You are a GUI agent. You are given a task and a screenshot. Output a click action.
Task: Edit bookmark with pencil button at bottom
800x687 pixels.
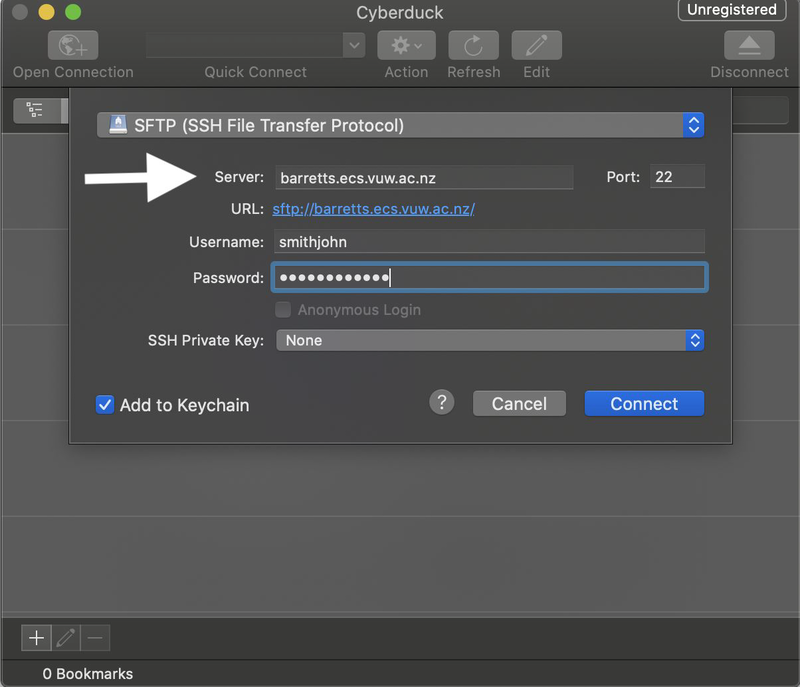coord(66,638)
